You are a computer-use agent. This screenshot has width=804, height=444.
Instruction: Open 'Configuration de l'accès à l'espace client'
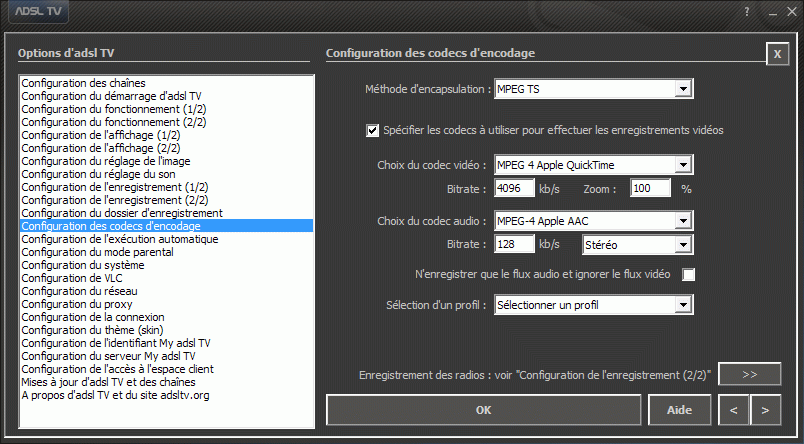click(x=167, y=369)
